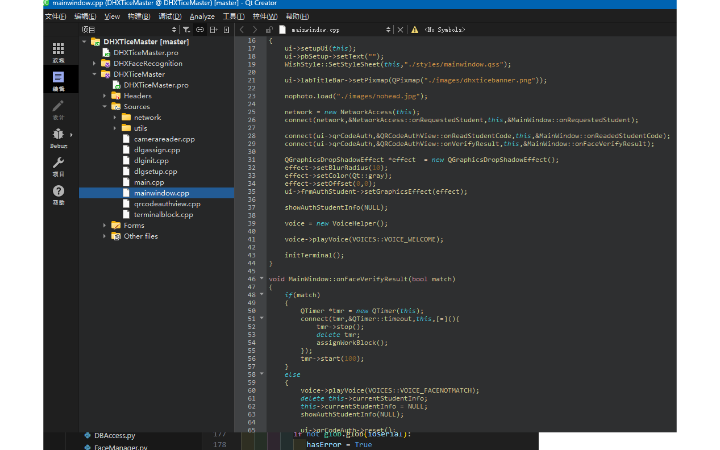Fold the onFaceVerifyResult function at line 46
The height and width of the screenshot is (450, 720).
click(262, 278)
